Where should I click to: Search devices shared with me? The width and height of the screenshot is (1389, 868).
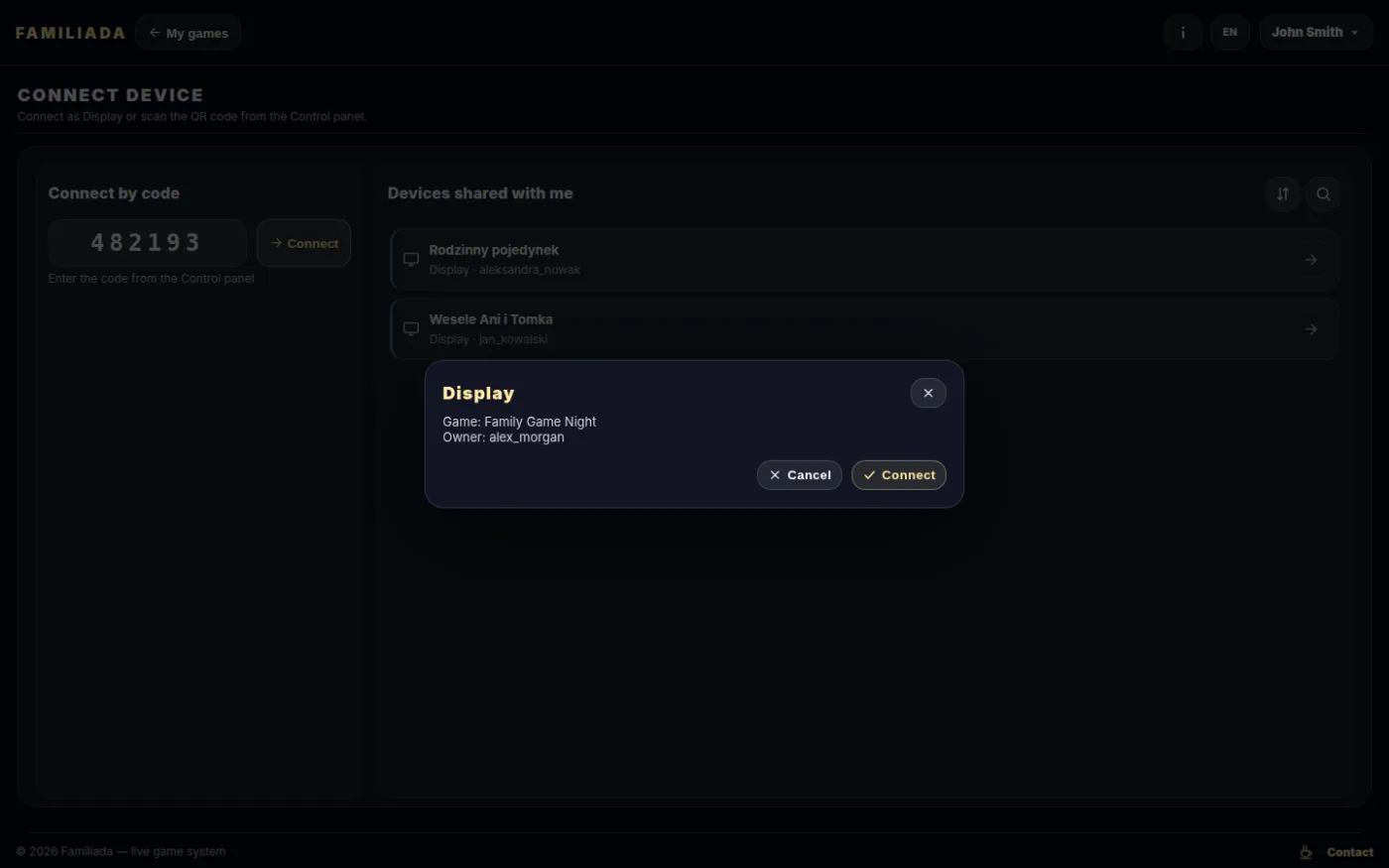pyautogui.click(x=1324, y=193)
